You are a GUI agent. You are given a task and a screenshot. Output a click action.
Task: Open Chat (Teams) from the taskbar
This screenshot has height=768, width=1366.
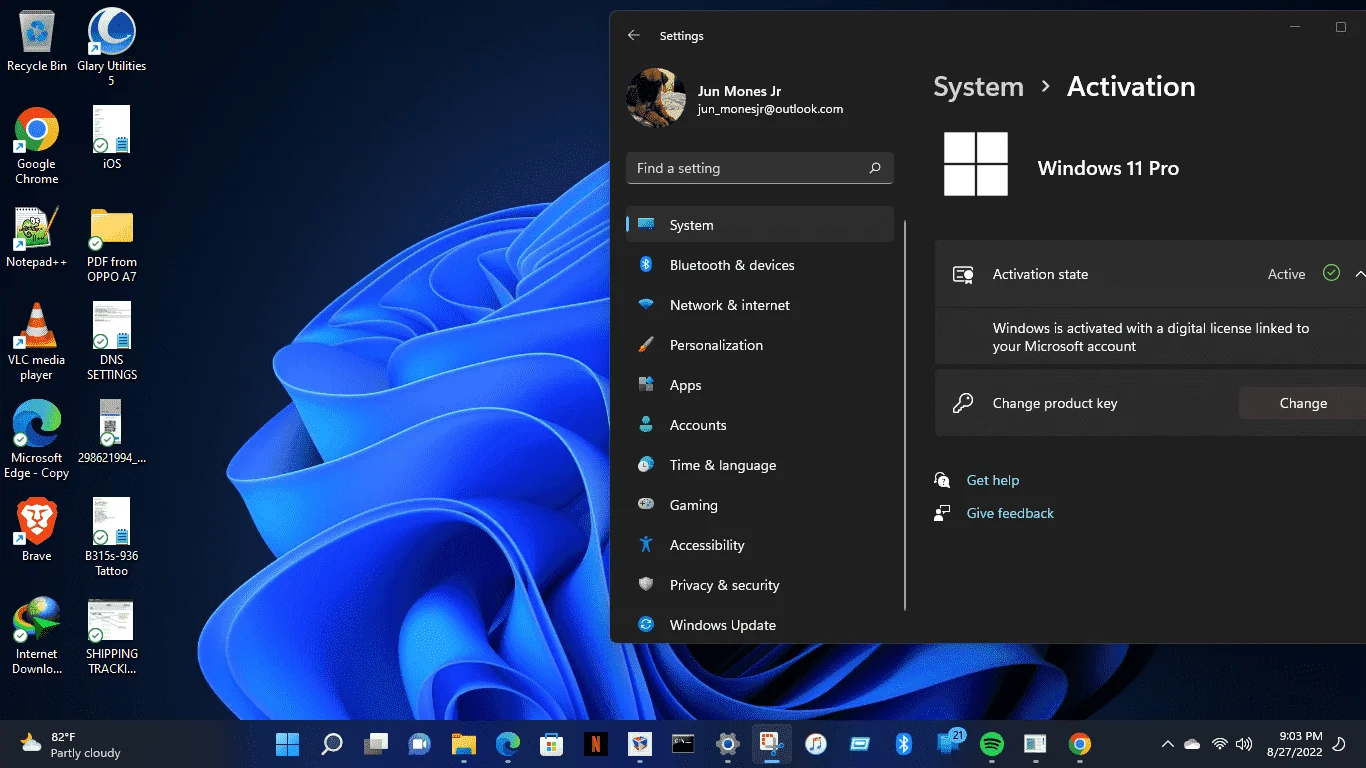[x=420, y=744]
